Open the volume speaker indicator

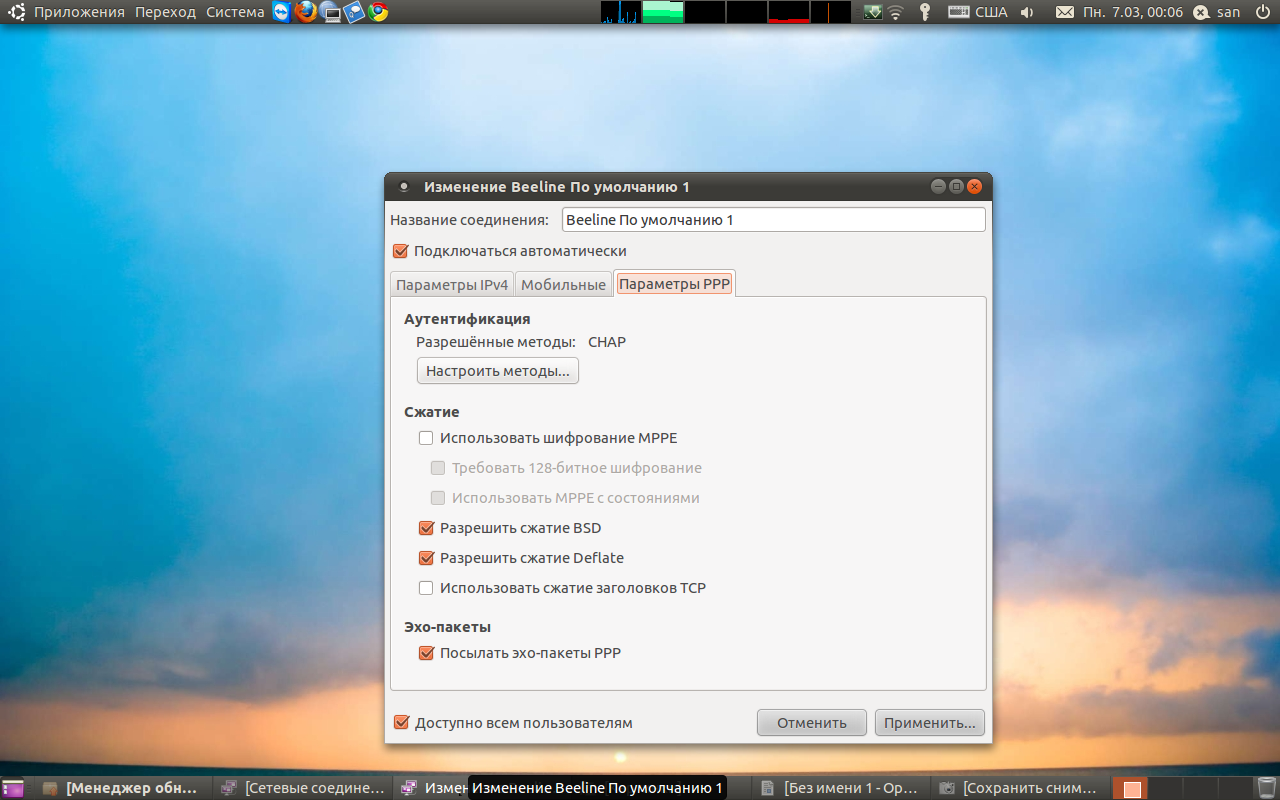point(1027,12)
